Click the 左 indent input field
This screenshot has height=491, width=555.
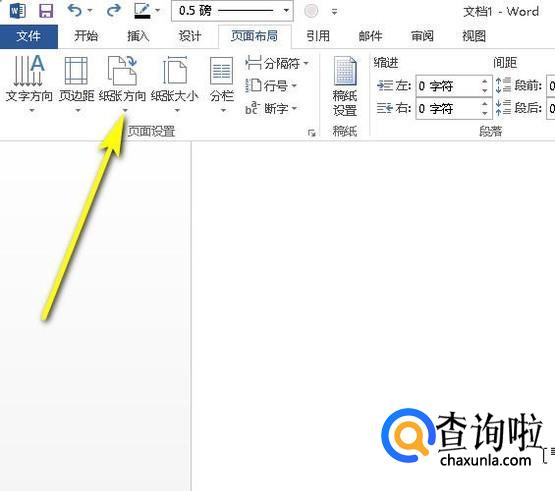coord(448,86)
